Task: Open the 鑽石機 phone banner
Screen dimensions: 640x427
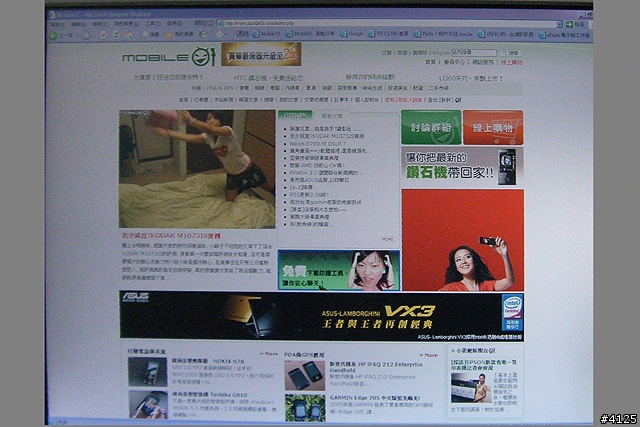Action: (462, 167)
